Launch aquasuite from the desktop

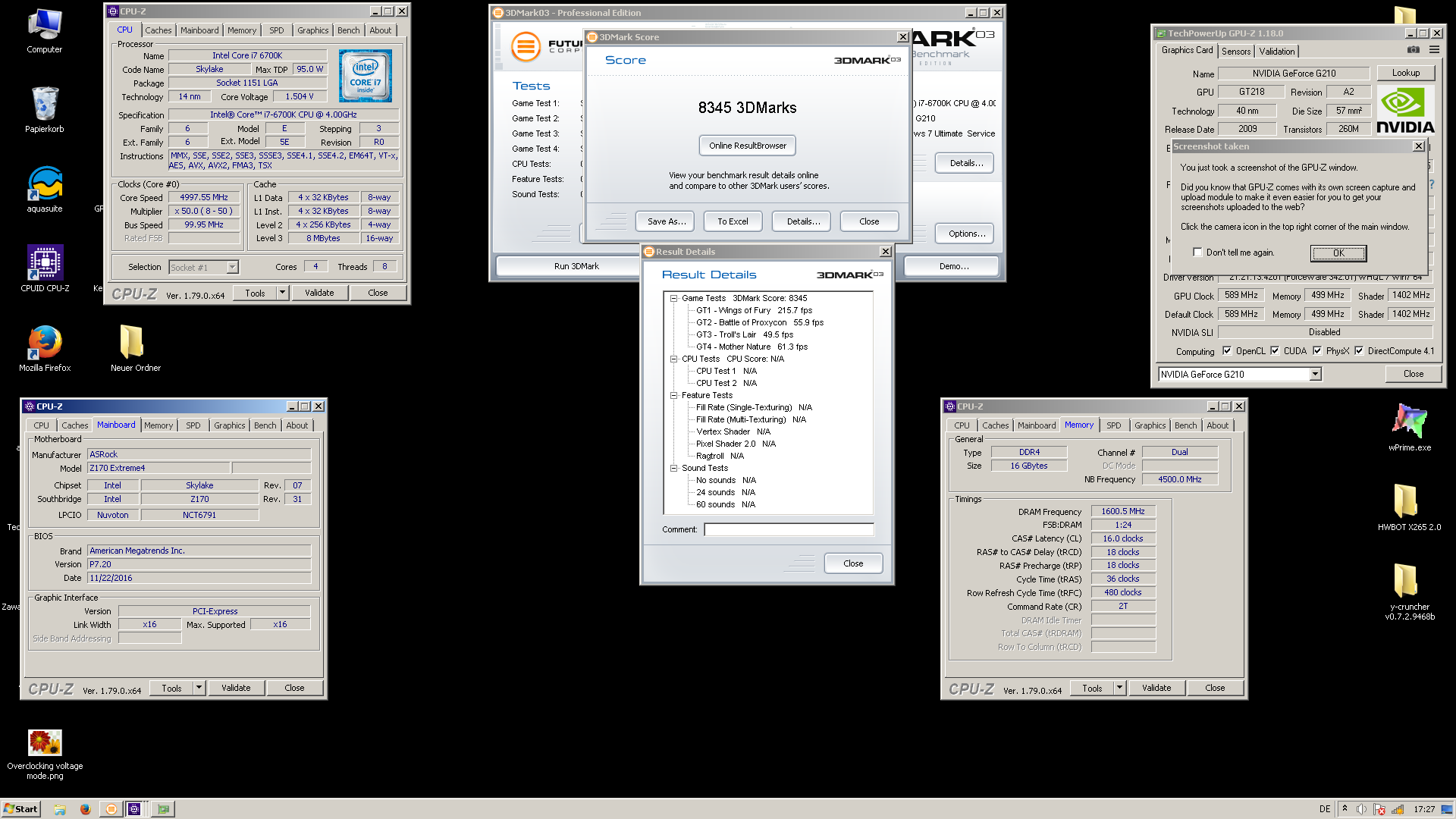pyautogui.click(x=45, y=190)
